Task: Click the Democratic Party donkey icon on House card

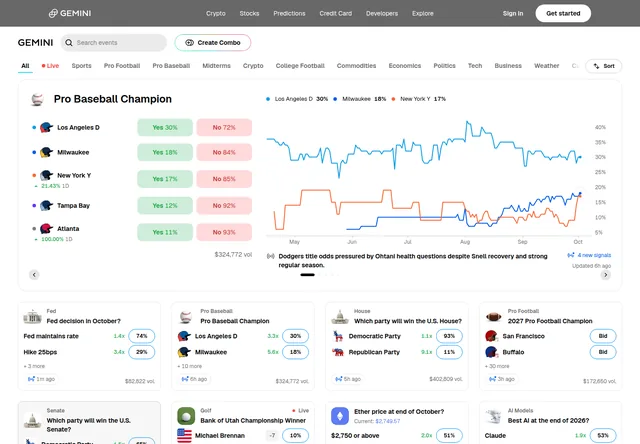Action: point(338,336)
